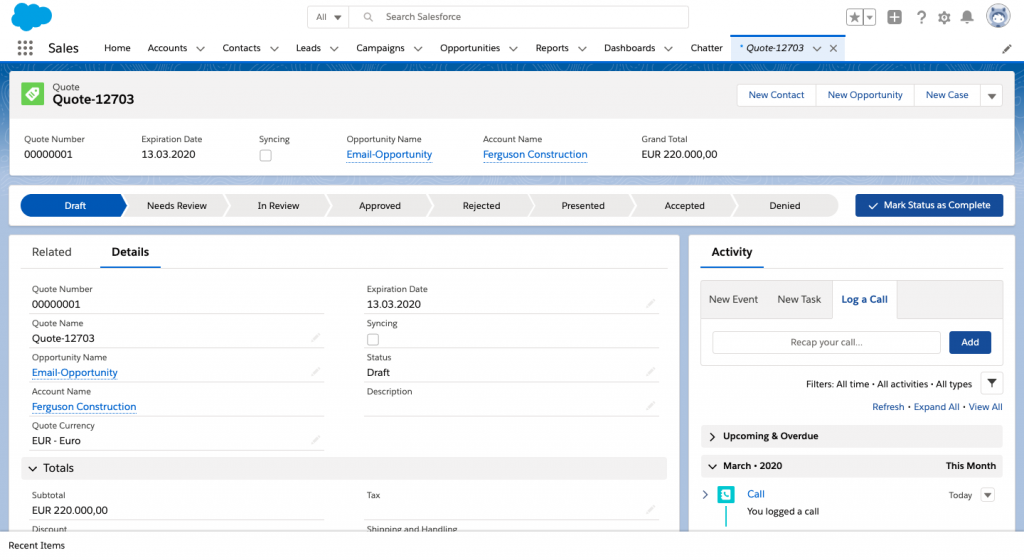Switch to the Related tab

52,252
